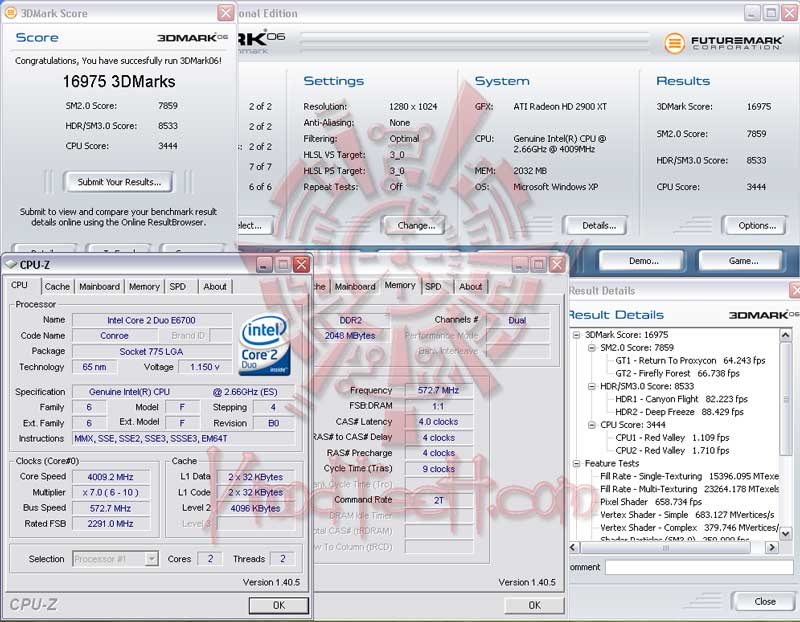This screenshot has height=622, width=800.
Task: Open Options... button under Results
Action: pos(757,226)
